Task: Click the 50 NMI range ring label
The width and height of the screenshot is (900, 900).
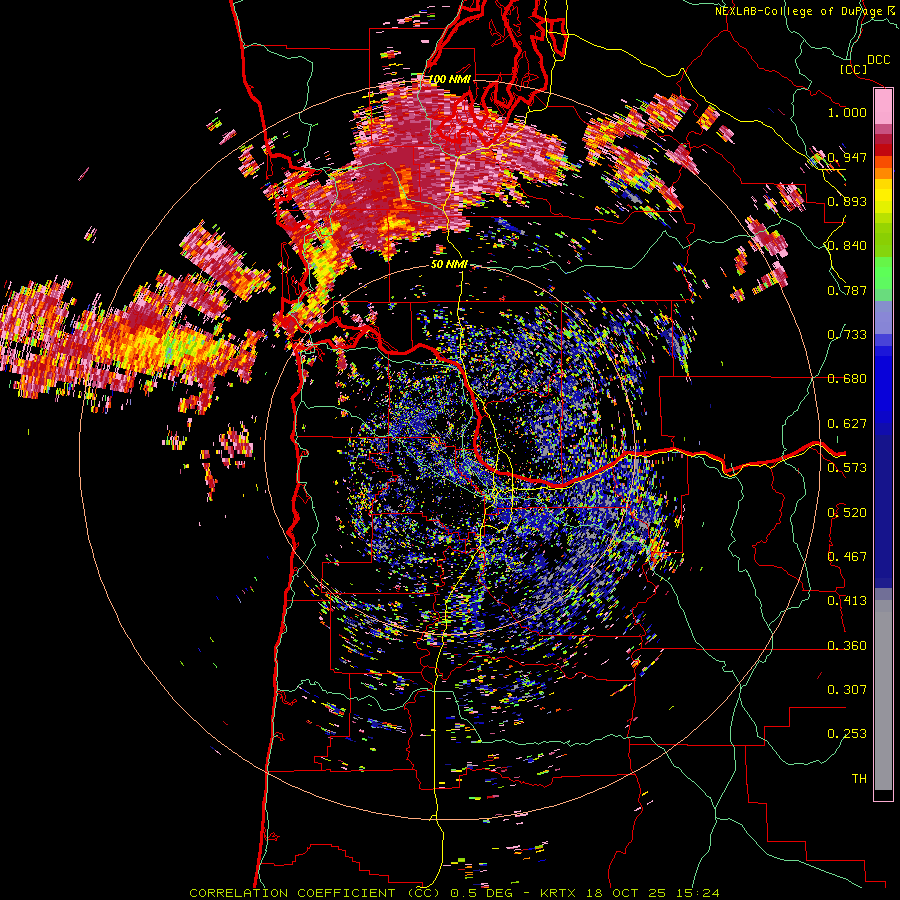Action: pyautogui.click(x=449, y=265)
